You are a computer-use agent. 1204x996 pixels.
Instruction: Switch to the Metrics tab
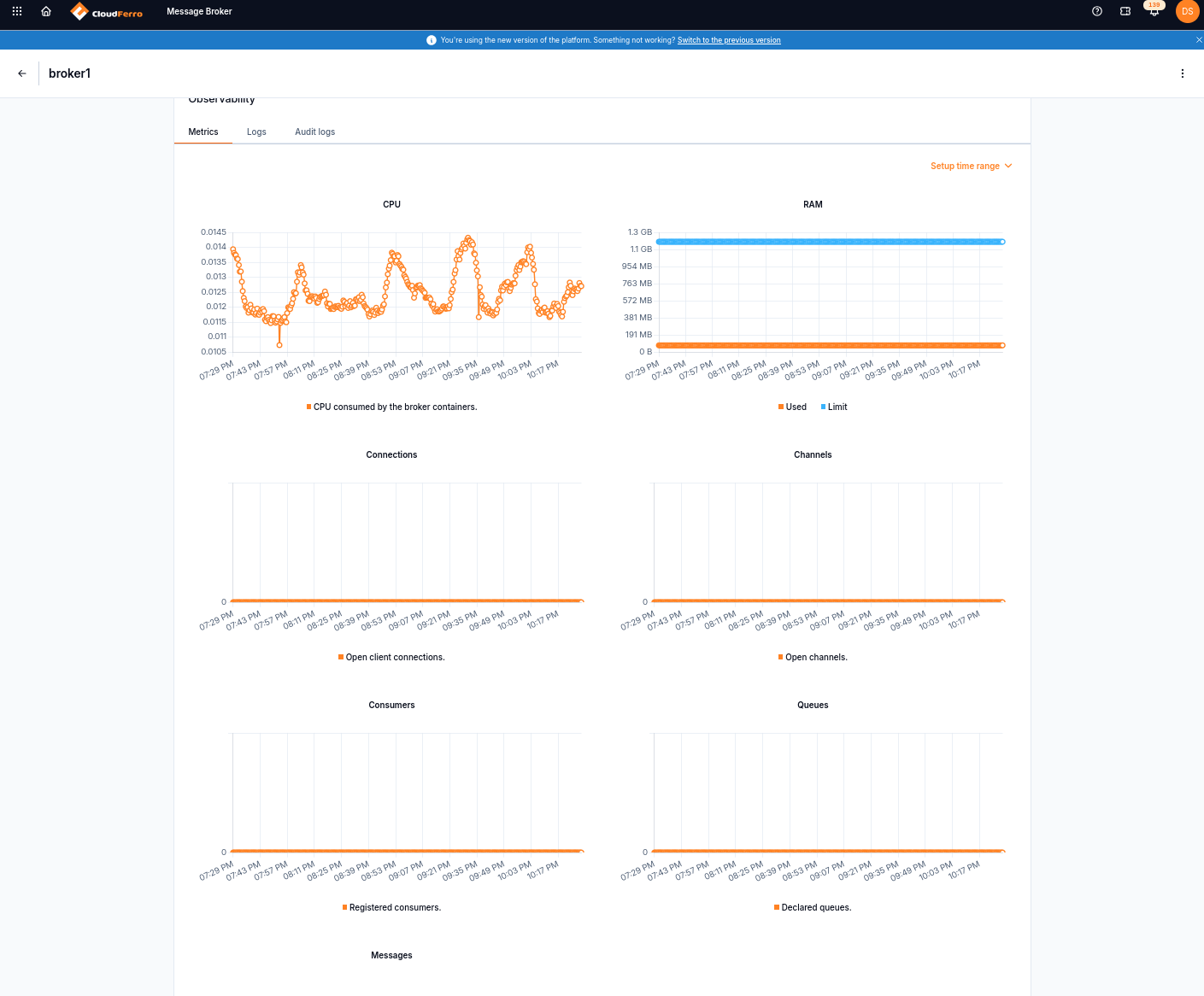click(x=203, y=132)
